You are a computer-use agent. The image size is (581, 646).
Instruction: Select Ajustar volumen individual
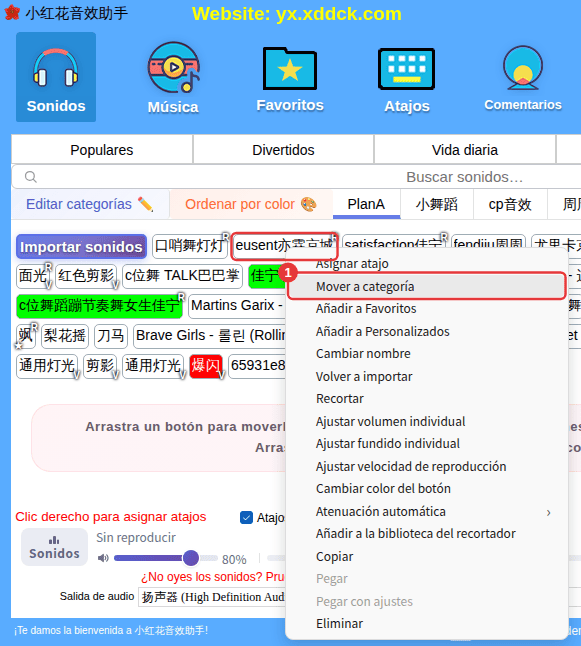click(427, 421)
